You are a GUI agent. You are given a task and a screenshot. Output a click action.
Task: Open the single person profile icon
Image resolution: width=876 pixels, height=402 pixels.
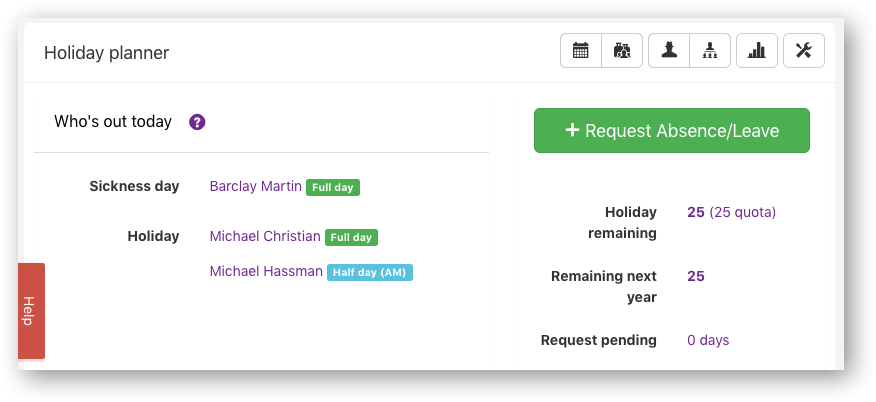[669, 51]
